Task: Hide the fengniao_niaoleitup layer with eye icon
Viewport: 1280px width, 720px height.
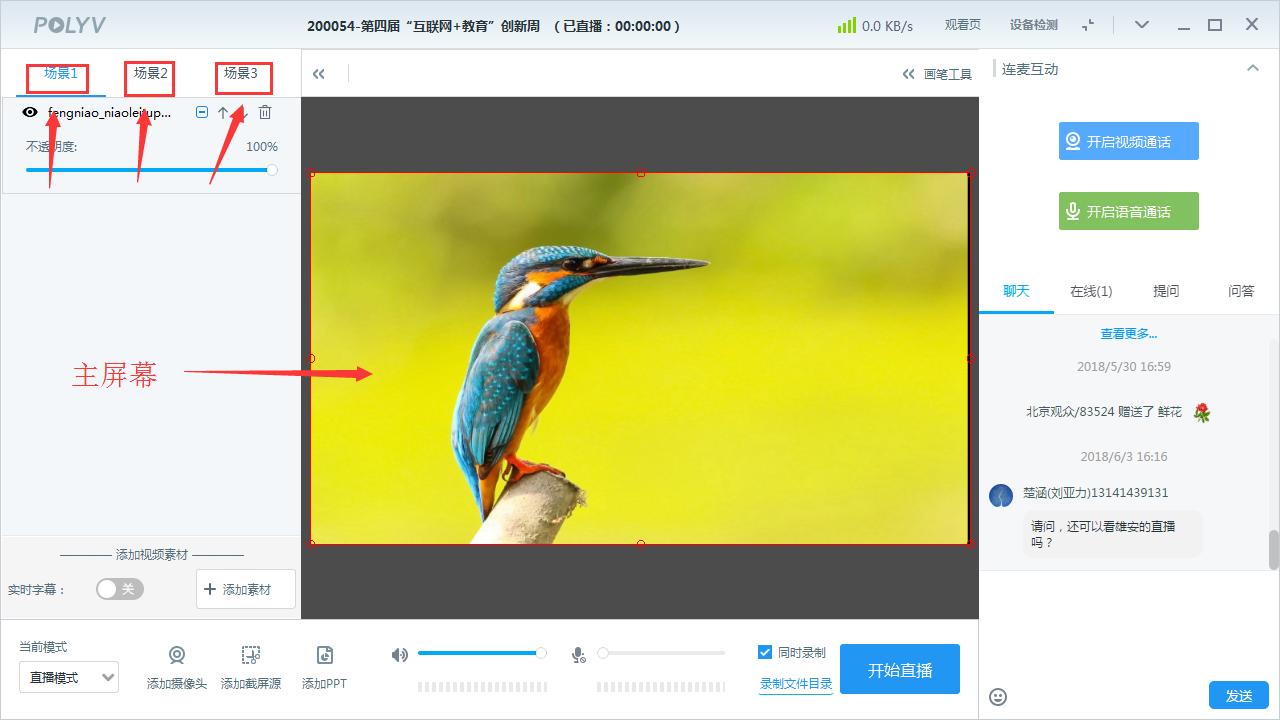Action: (x=30, y=112)
